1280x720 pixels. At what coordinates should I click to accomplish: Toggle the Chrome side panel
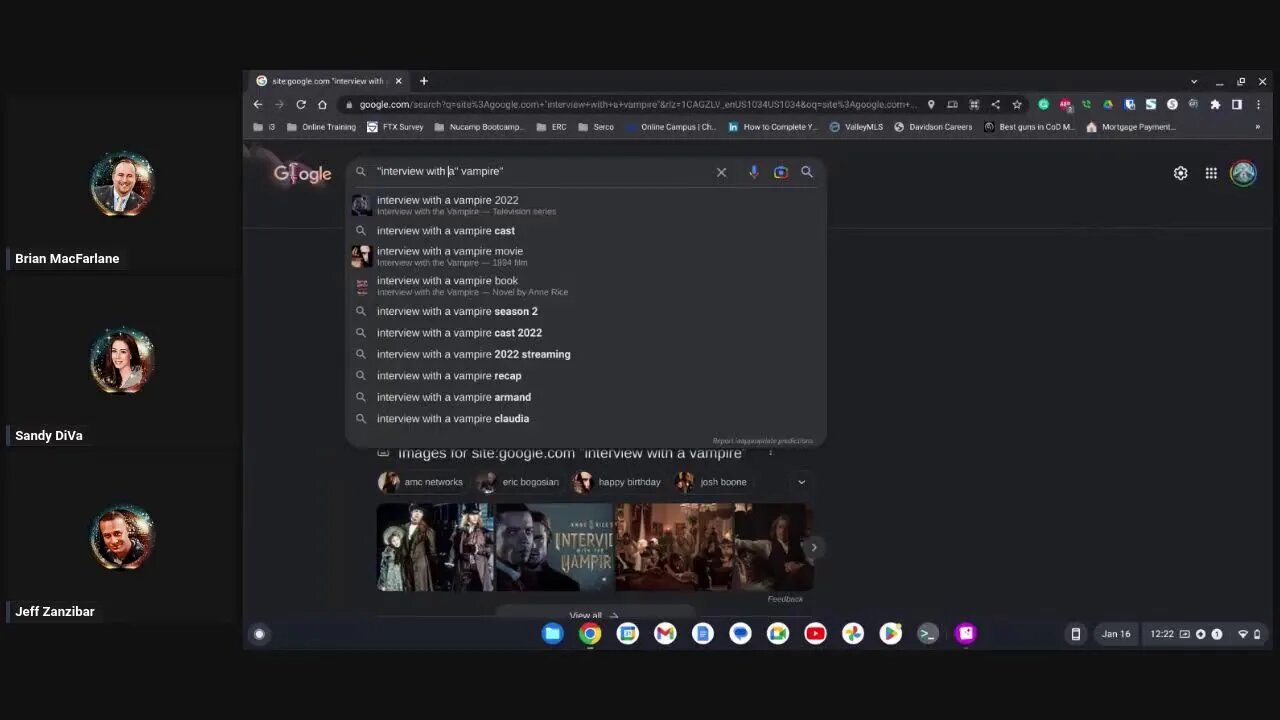tap(1237, 104)
